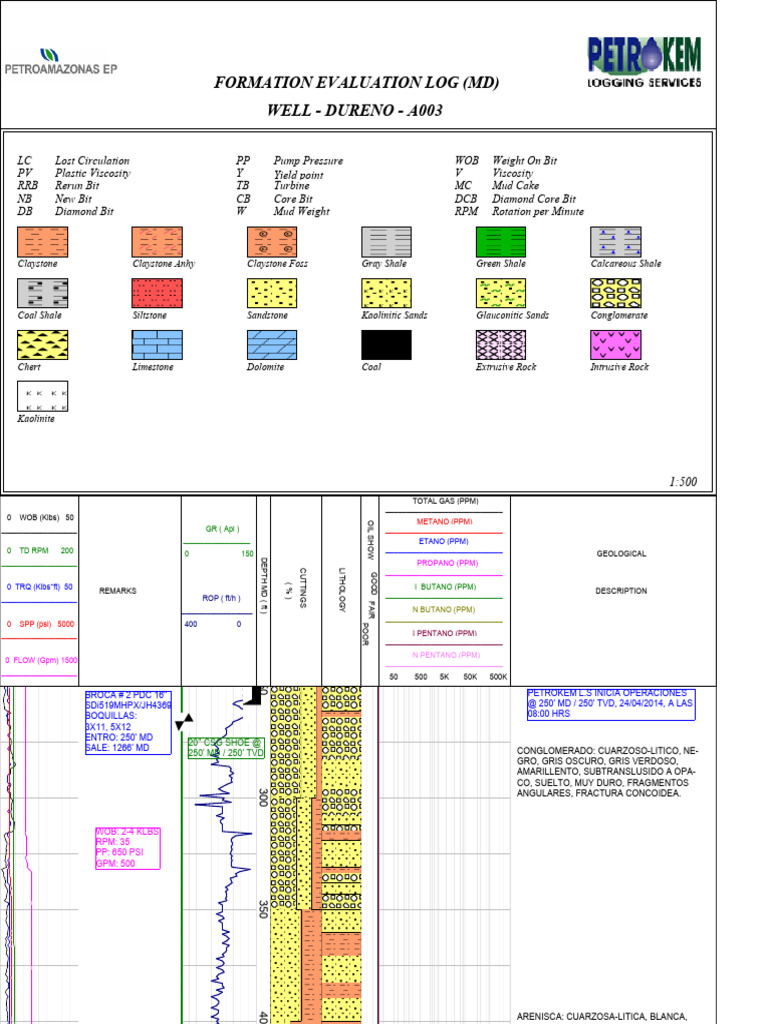The width and height of the screenshot is (768, 1024).
Task: Click the green I BUTANO (PPM) label
Action: (445, 586)
